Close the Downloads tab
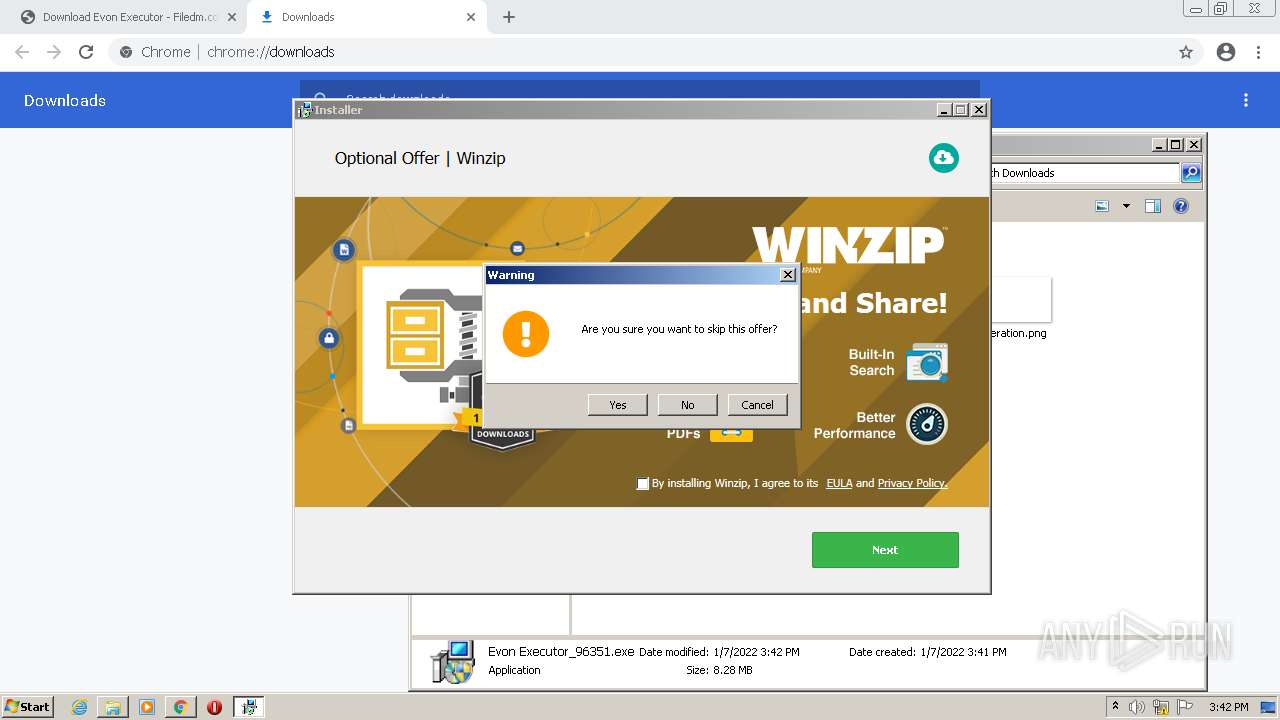The width and height of the screenshot is (1280, 720). 471,17
